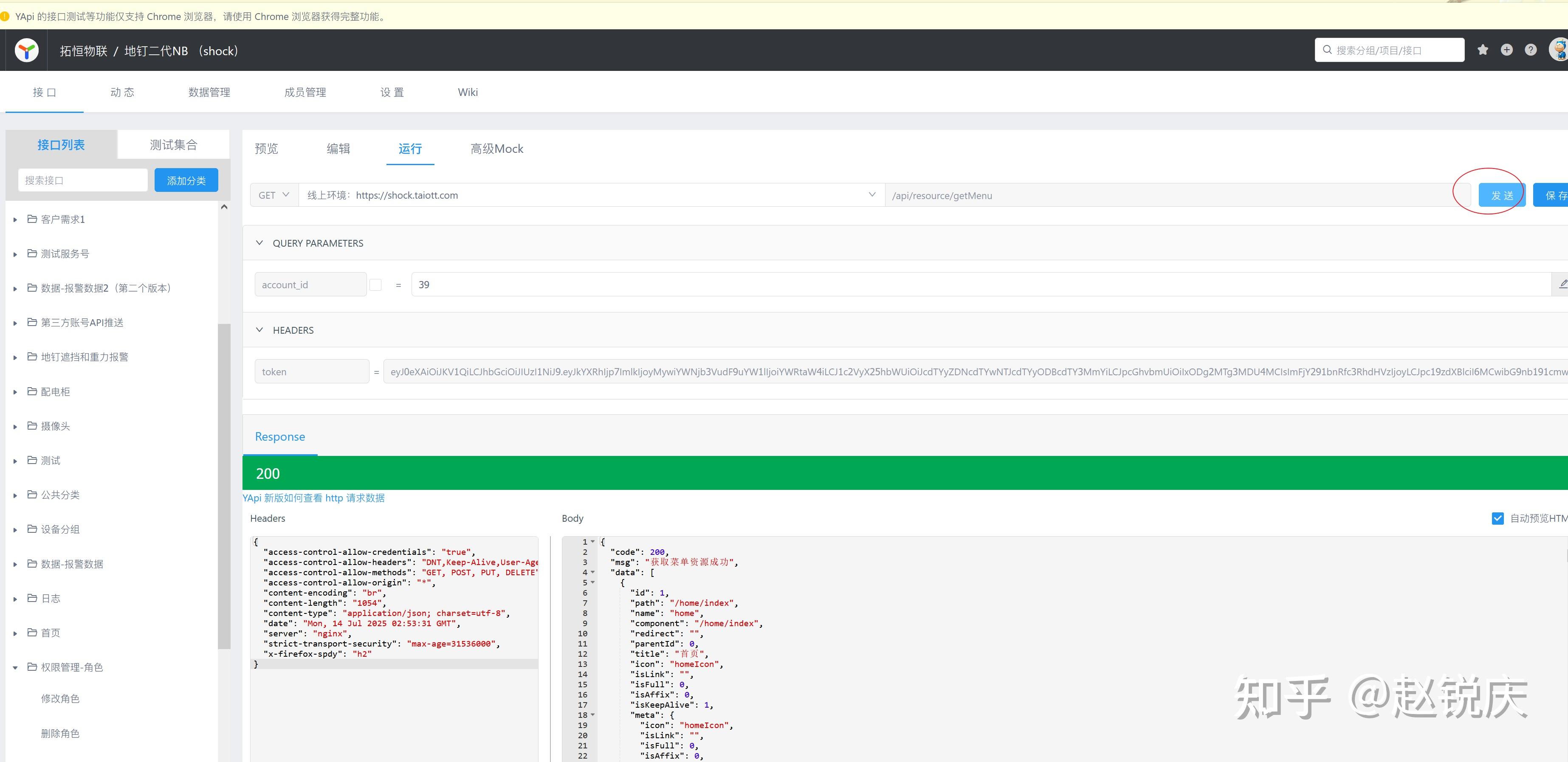Screen dimensions: 1568x762
Task: Uncheck the 自动预览HTML checkbox
Action: click(1498, 518)
